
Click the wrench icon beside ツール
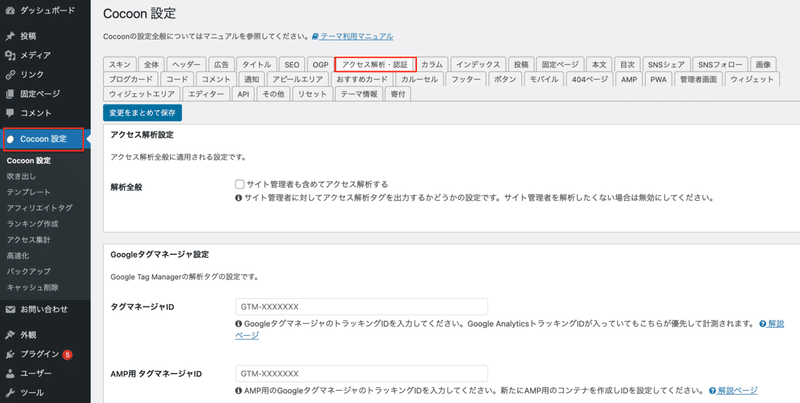tap(10, 393)
